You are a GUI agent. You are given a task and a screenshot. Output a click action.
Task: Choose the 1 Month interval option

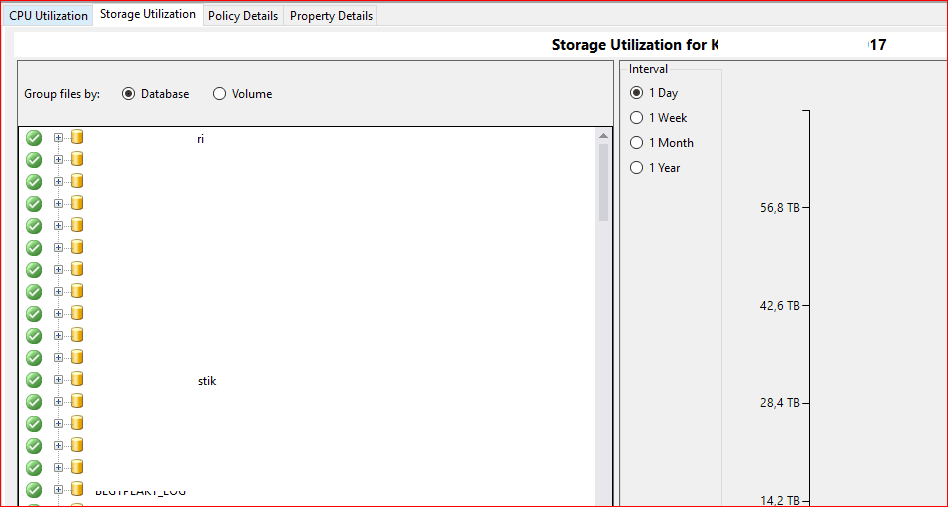pos(637,143)
